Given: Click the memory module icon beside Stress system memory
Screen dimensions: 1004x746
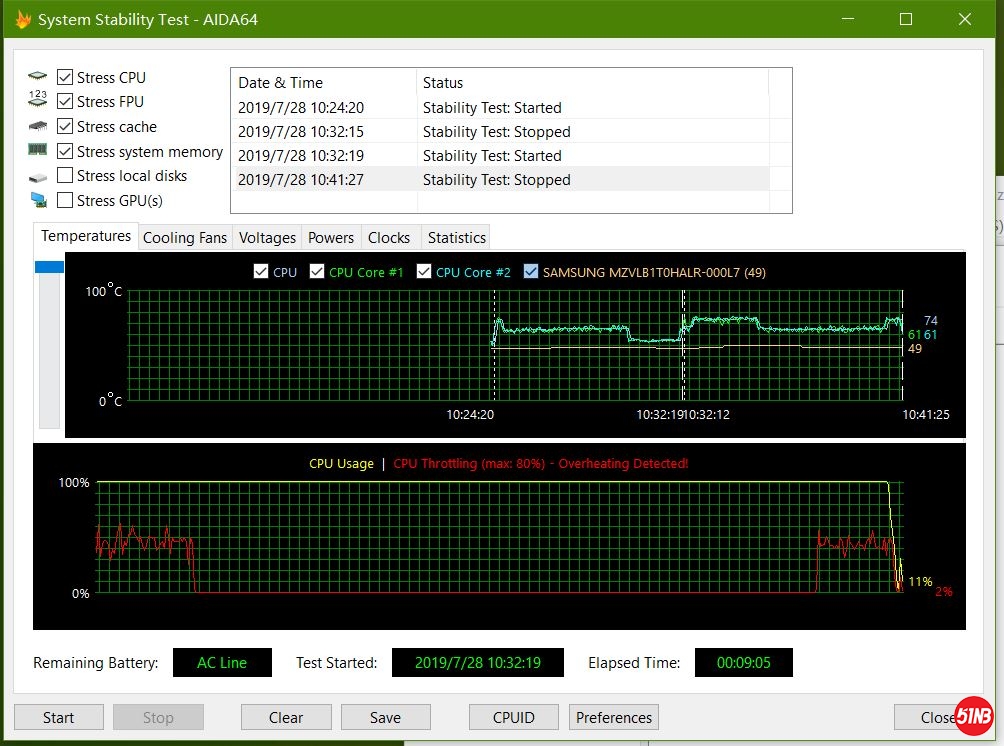Looking at the screenshot, I should [x=38, y=151].
